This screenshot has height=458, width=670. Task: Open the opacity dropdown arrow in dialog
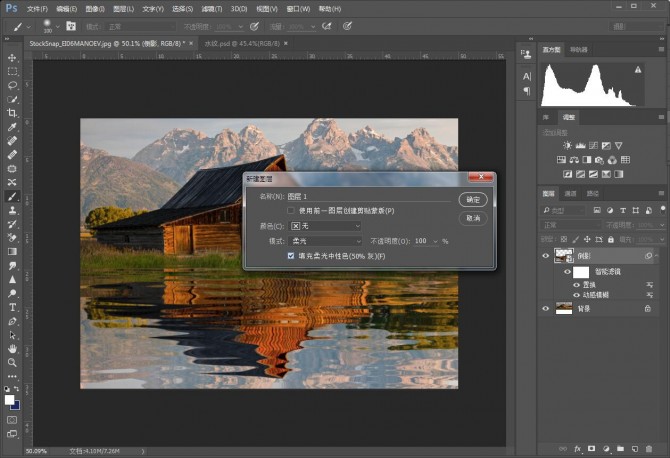[435, 241]
